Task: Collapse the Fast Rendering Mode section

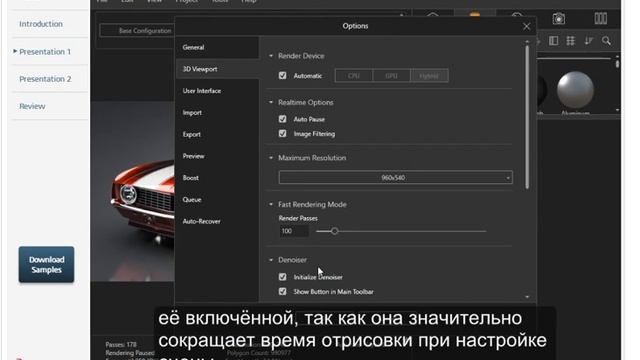Action: tap(271, 204)
